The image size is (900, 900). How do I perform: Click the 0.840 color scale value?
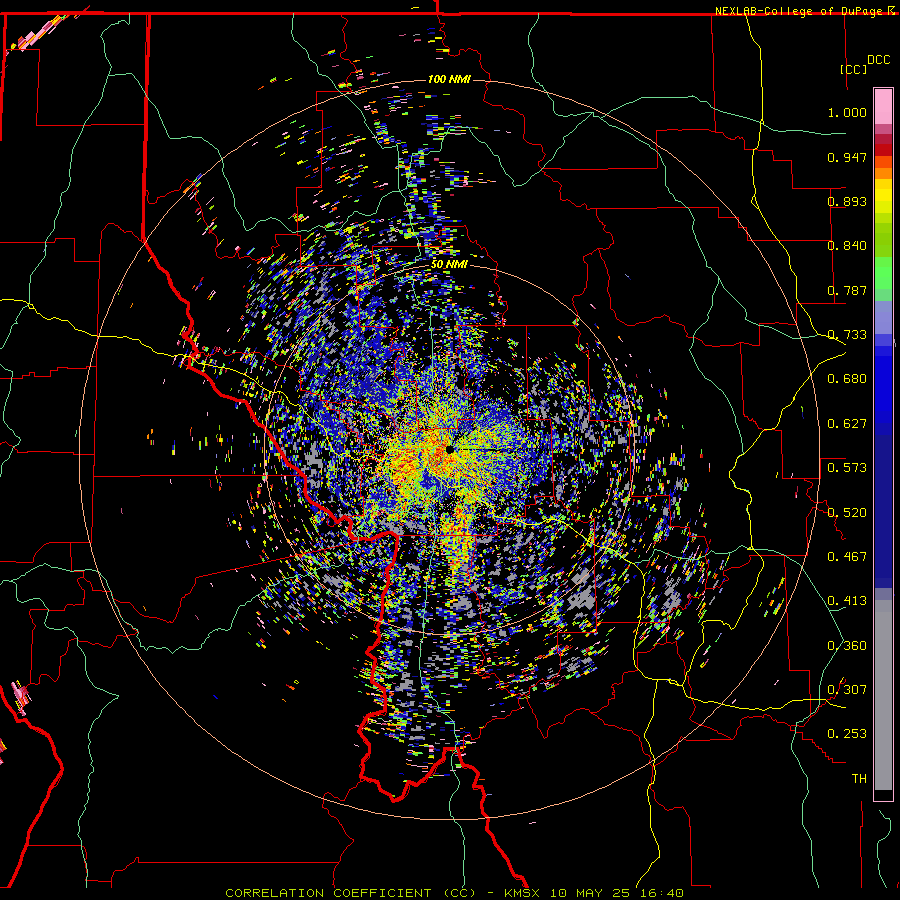[847, 246]
